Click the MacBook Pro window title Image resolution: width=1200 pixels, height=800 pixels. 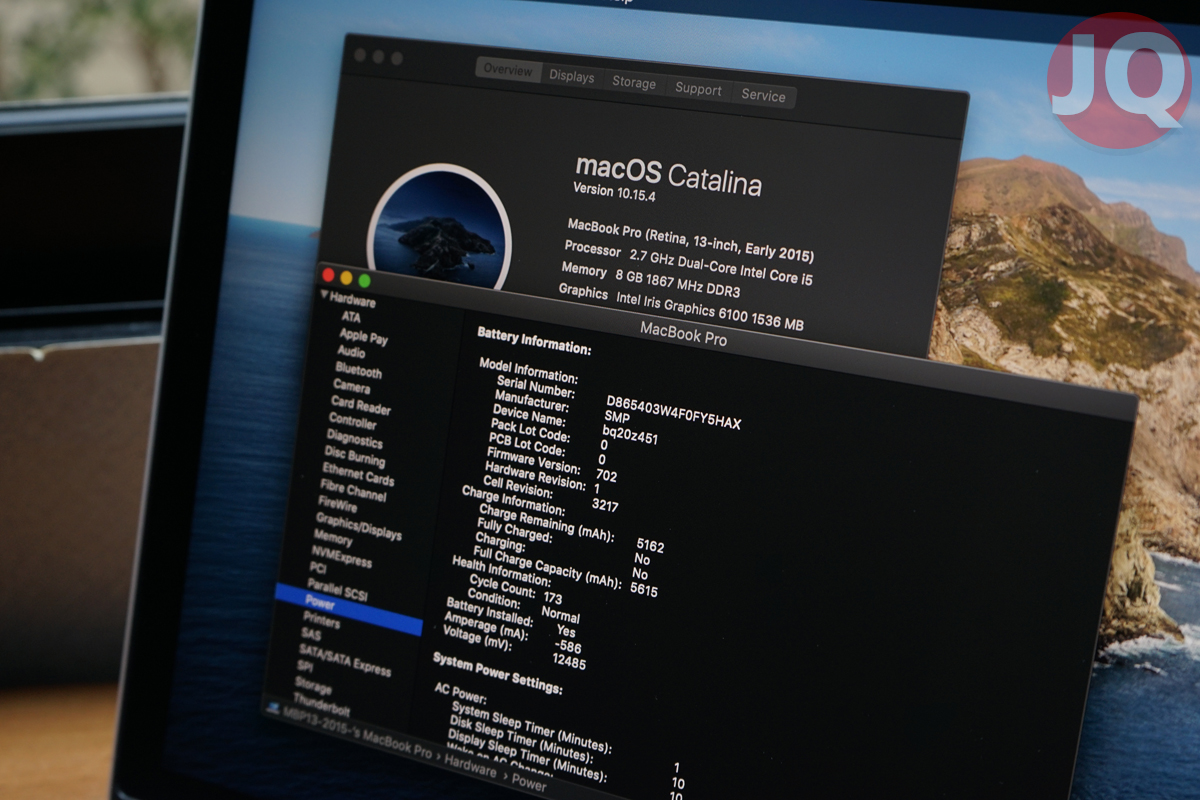point(683,334)
